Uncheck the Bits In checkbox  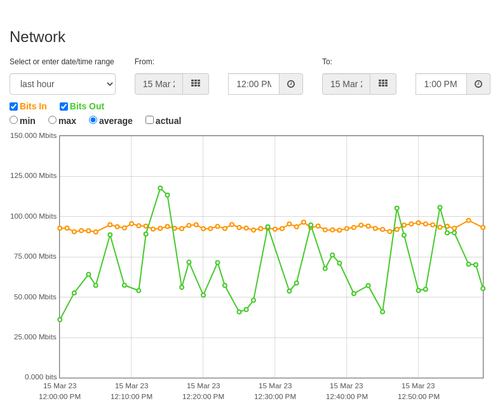14,106
